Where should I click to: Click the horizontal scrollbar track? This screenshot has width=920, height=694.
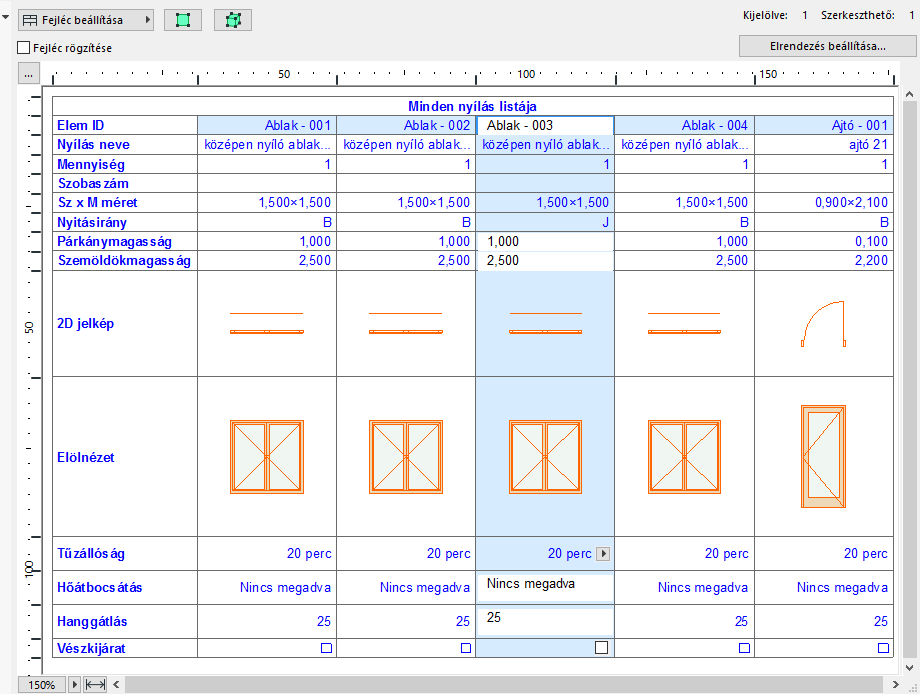click(505, 685)
